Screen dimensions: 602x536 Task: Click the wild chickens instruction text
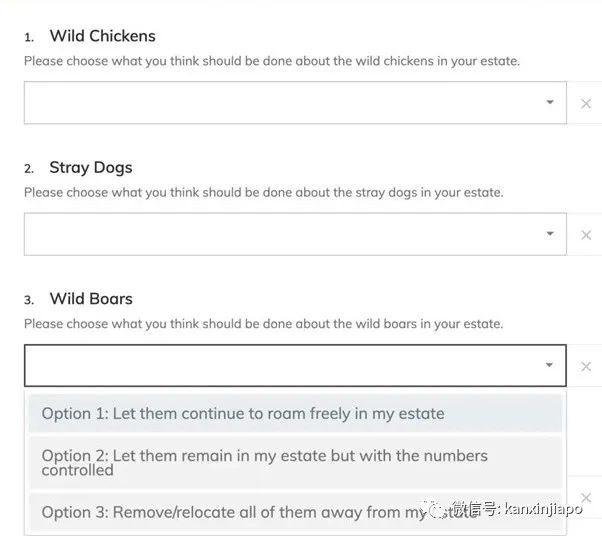click(x=271, y=61)
